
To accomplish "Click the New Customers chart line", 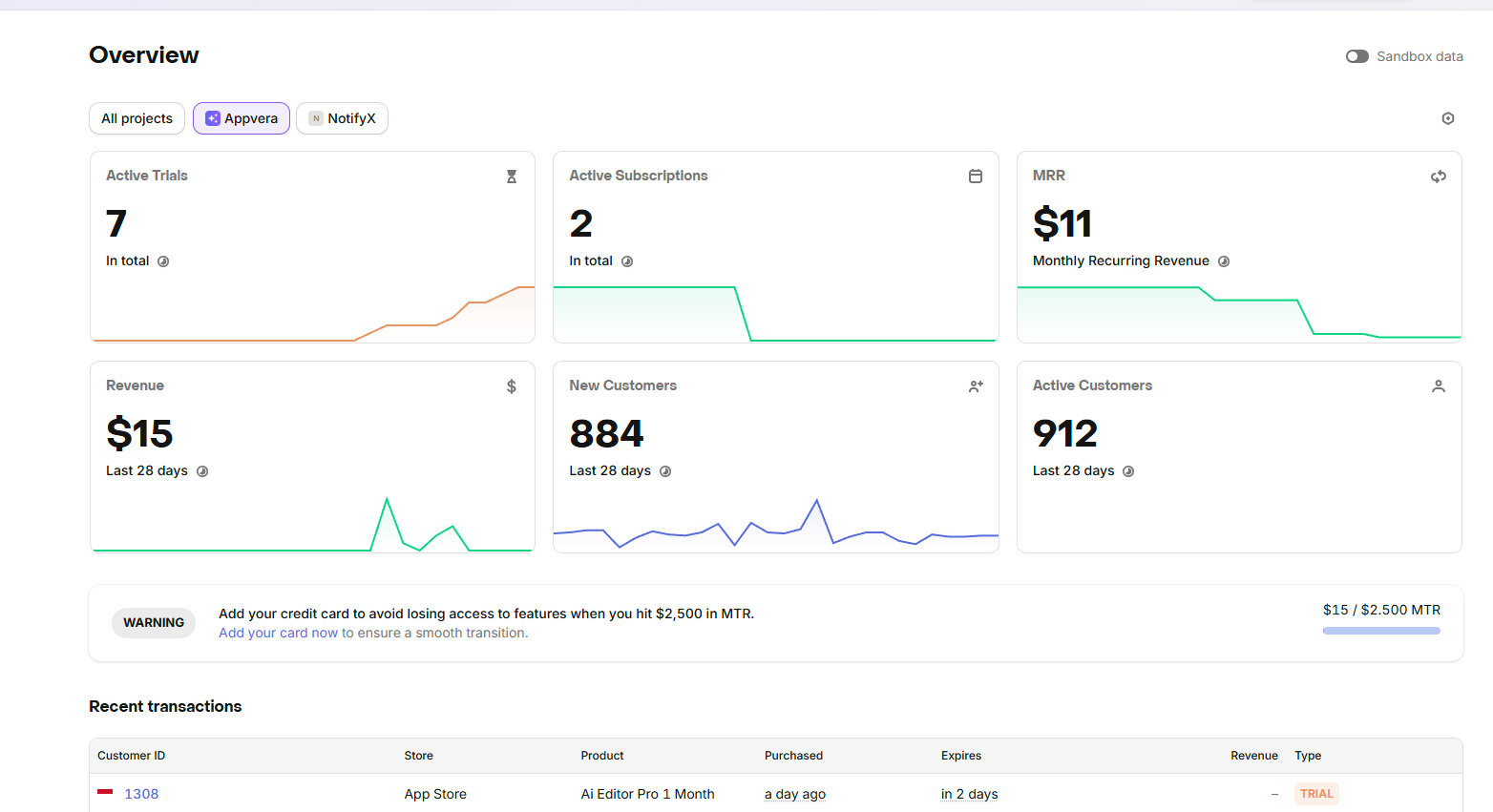I will point(776,530).
